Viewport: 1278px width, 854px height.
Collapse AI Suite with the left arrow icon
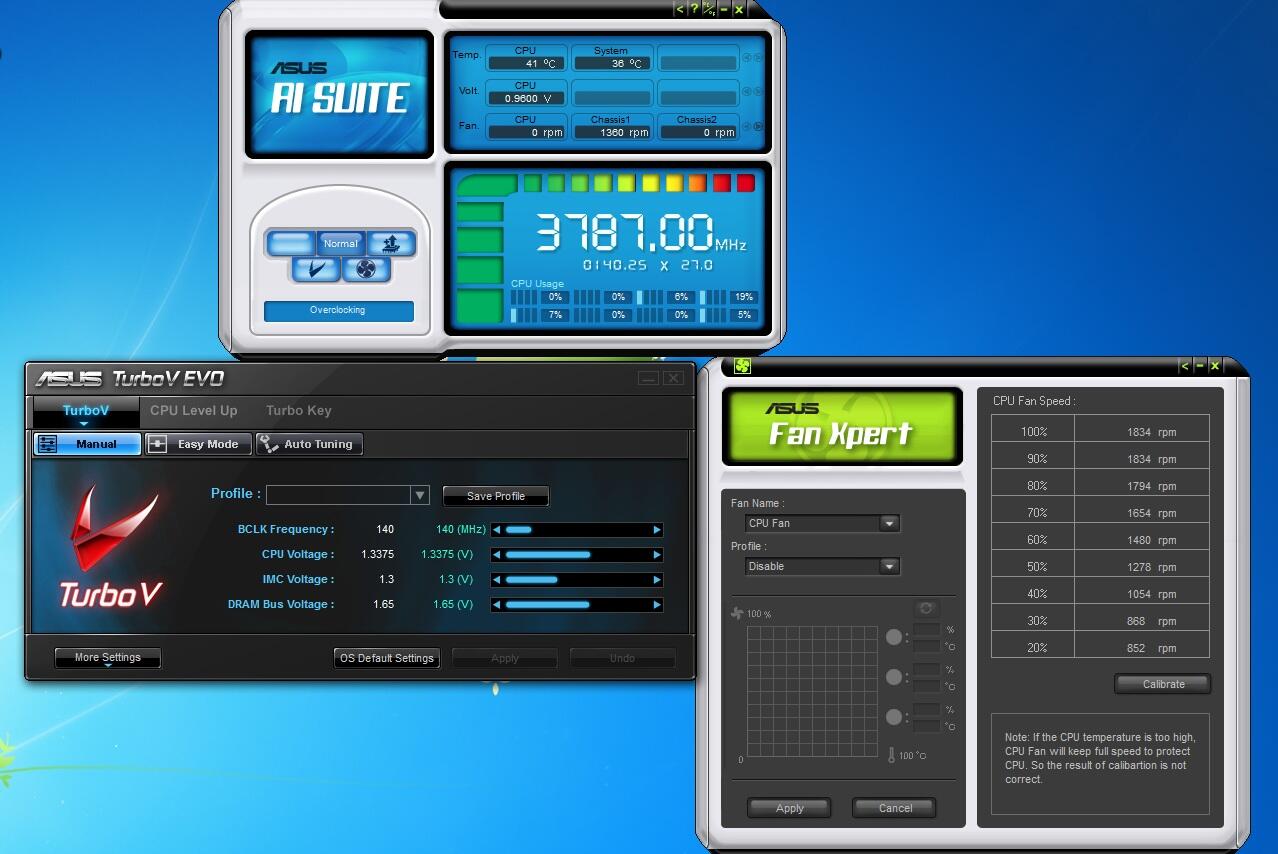coord(680,9)
